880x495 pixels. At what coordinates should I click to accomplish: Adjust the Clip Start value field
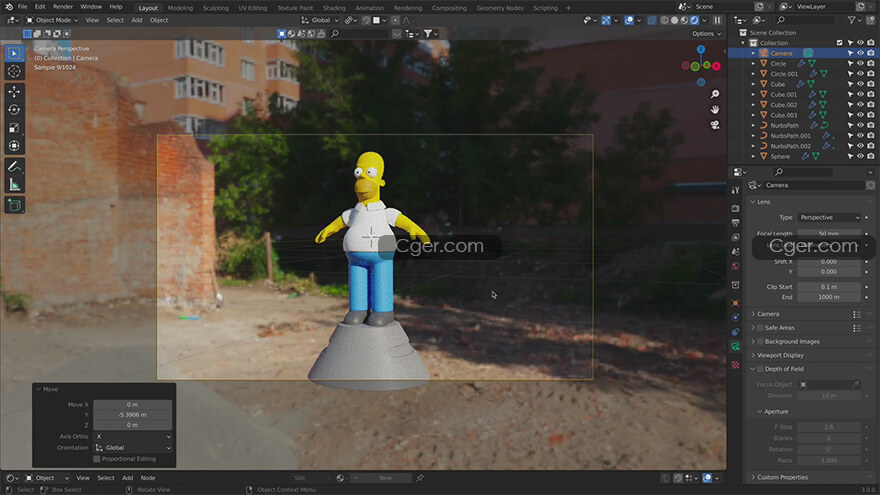tap(829, 287)
